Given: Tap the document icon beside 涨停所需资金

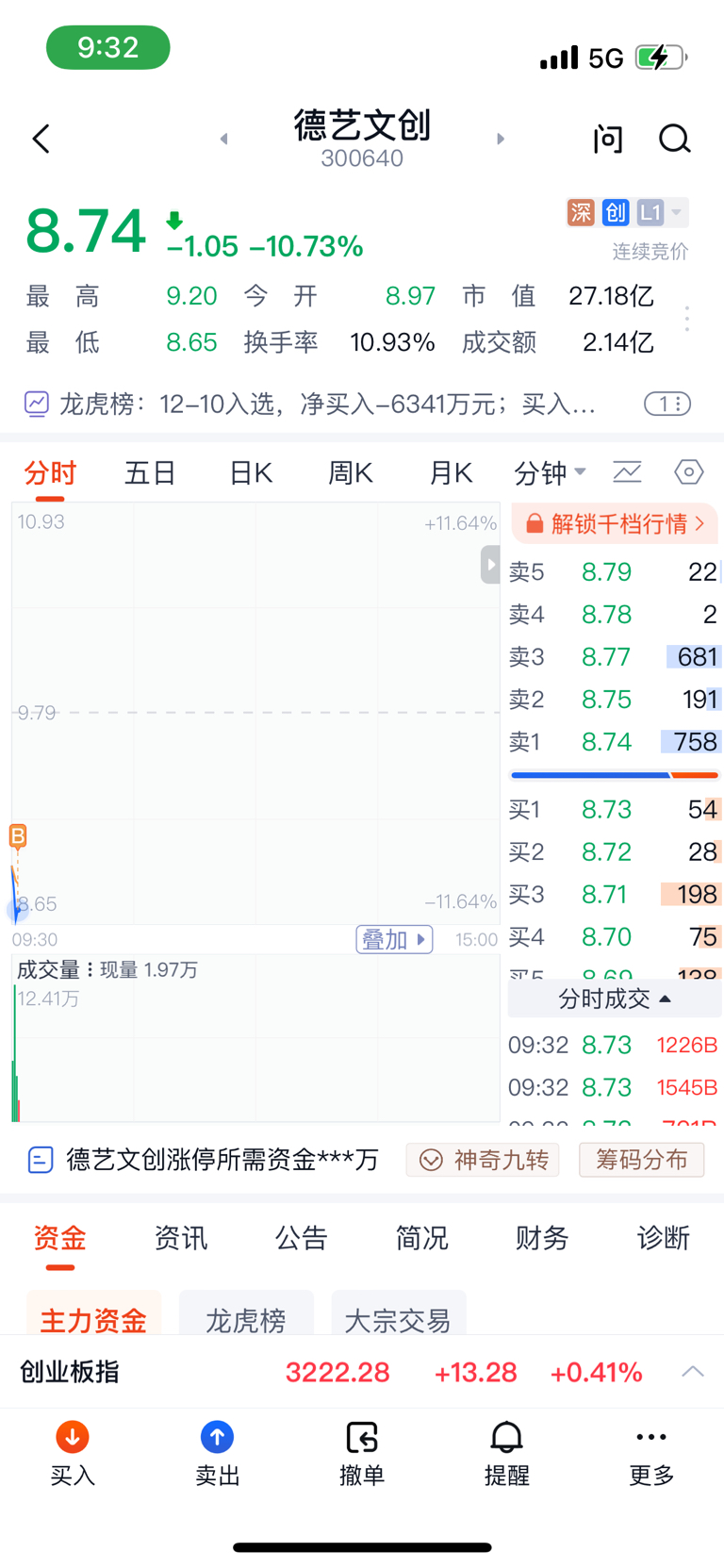Looking at the screenshot, I should [x=40, y=1159].
